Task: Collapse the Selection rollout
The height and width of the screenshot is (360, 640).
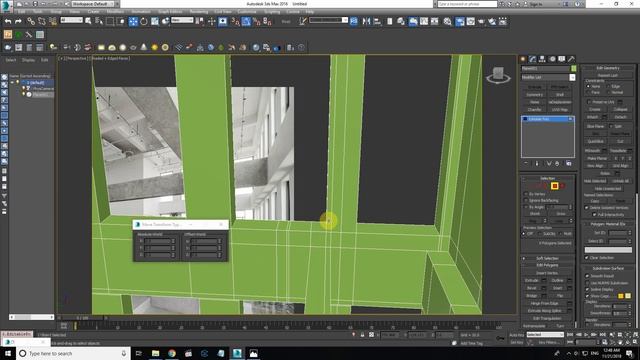Action: [548, 178]
